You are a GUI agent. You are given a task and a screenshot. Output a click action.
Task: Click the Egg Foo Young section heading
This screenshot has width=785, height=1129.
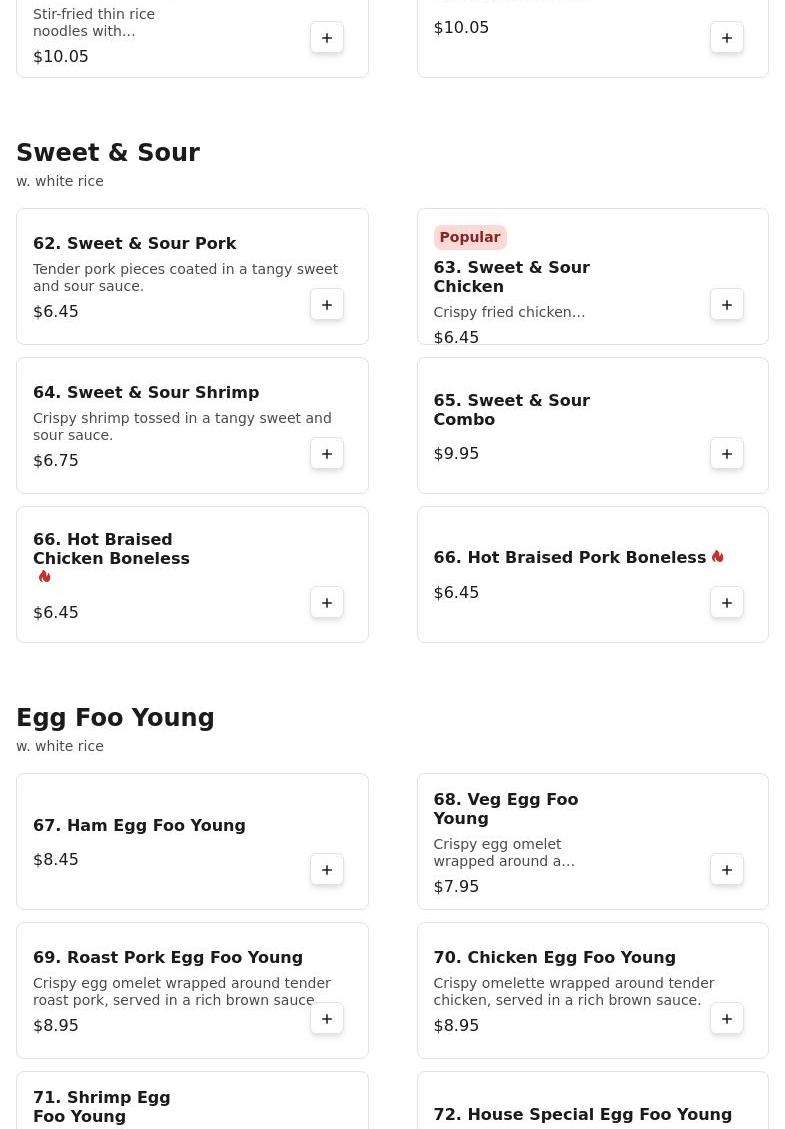click(x=115, y=718)
